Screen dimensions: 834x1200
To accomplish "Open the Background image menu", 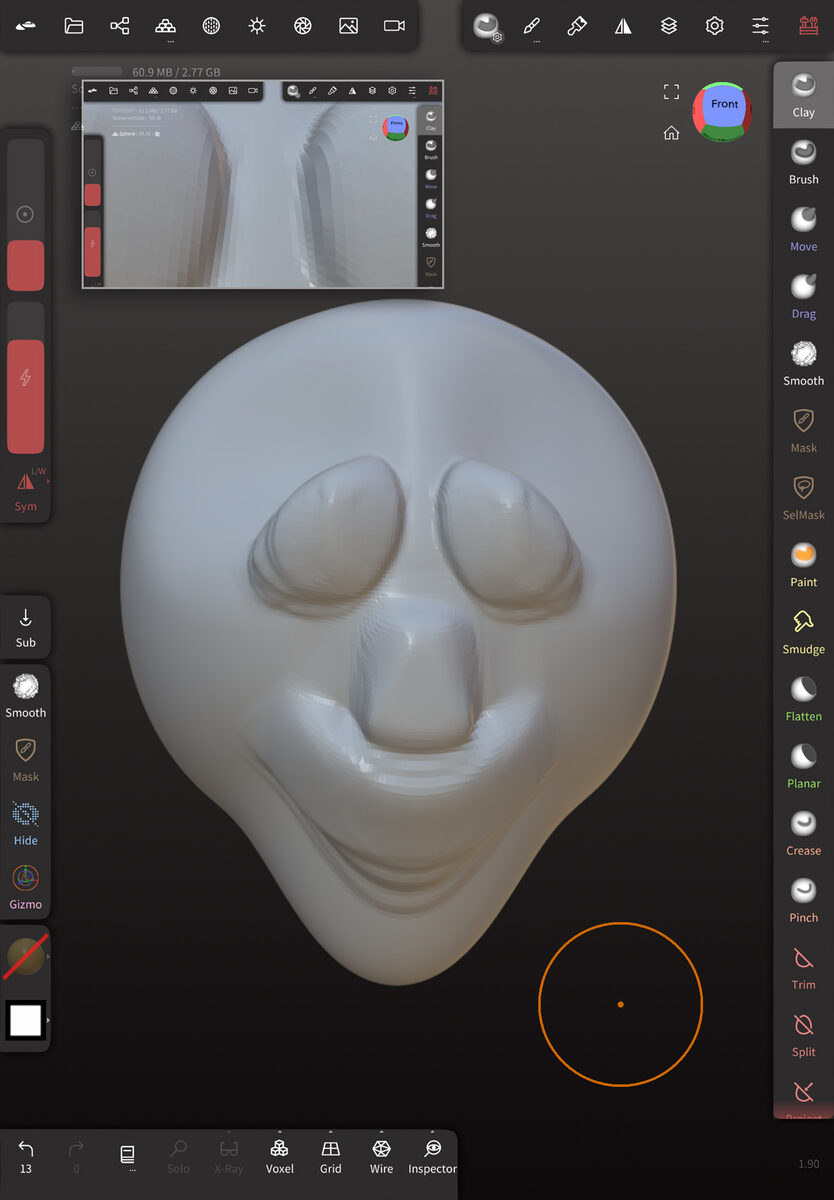I will point(348,26).
